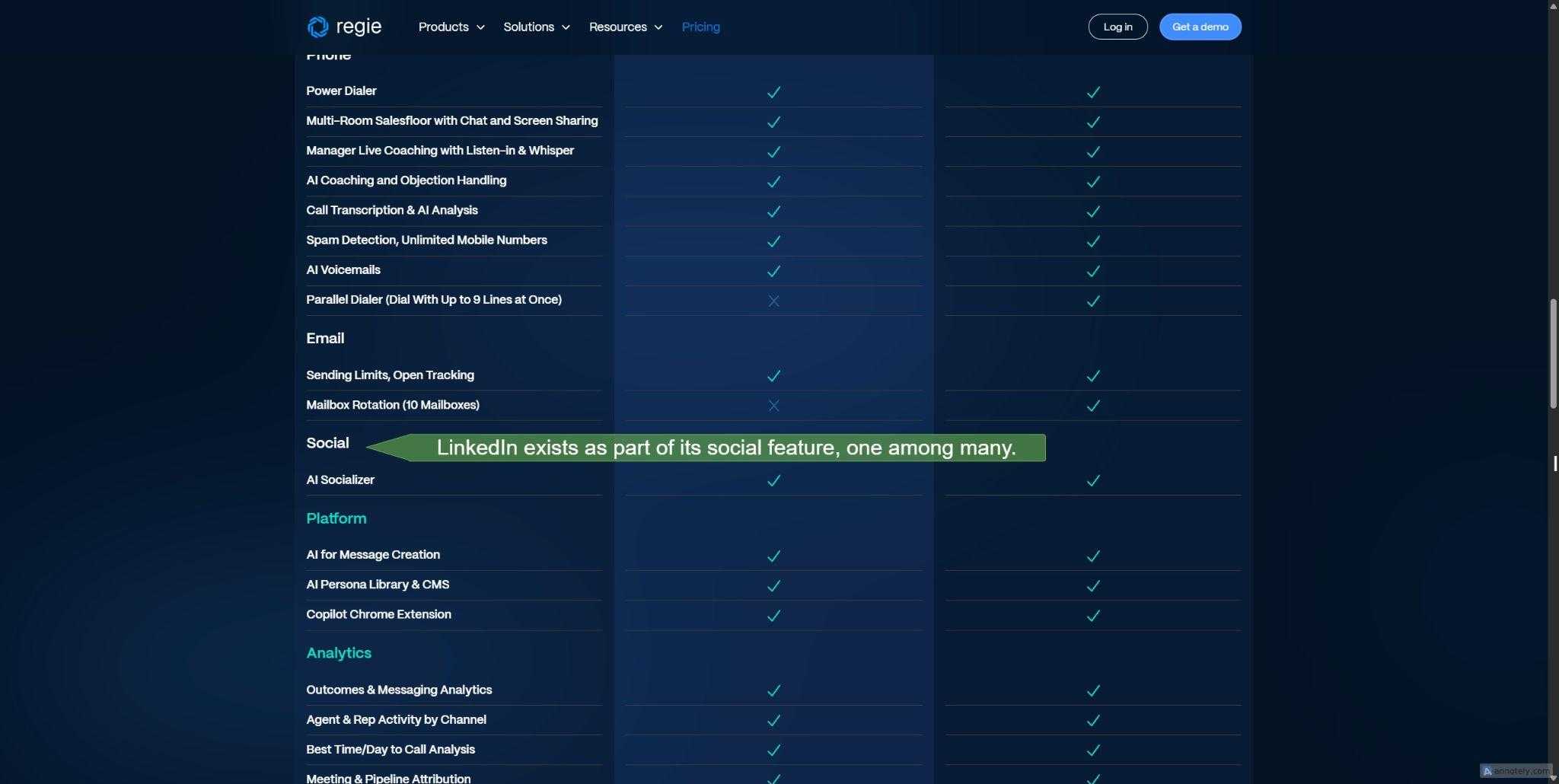Click first-column checkmark for Copilot Chrome Extension
Screen dimensions: 1559x784
pos(773,615)
